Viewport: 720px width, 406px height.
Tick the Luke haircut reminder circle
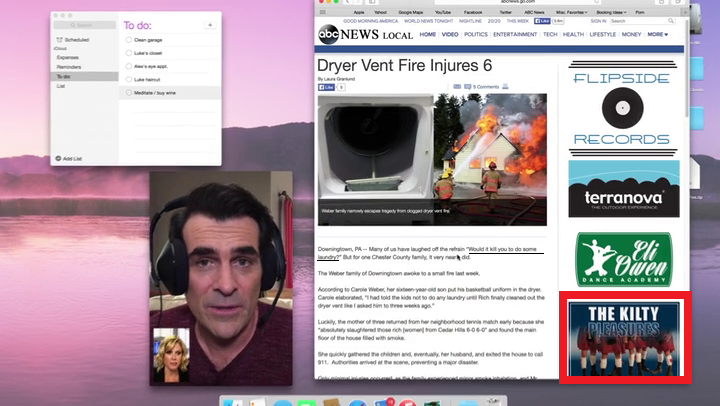tap(129, 79)
